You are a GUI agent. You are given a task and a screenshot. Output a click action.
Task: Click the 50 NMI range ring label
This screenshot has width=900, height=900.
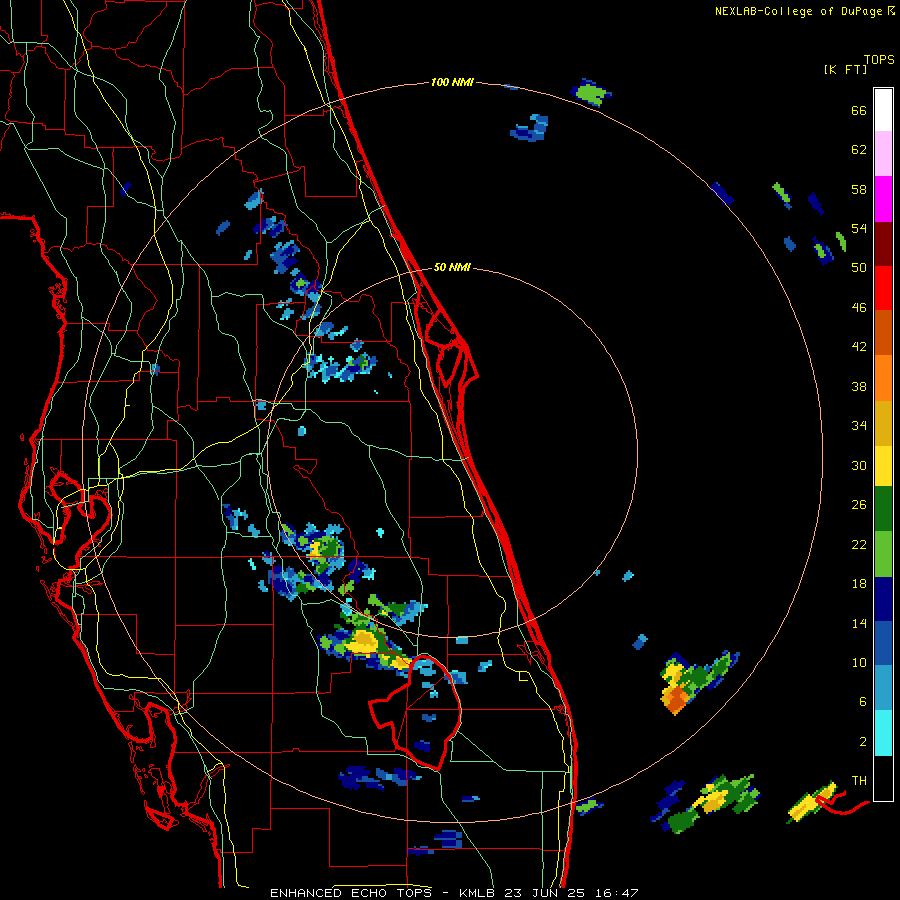coord(452,267)
